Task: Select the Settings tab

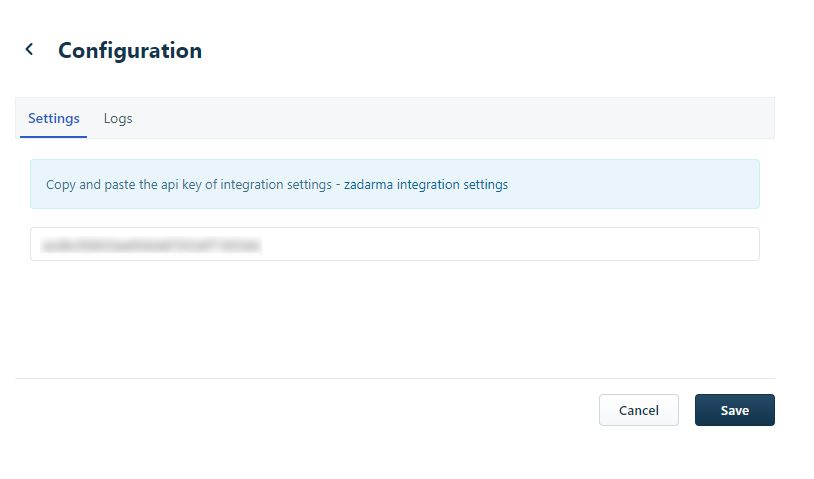Action: (x=54, y=118)
